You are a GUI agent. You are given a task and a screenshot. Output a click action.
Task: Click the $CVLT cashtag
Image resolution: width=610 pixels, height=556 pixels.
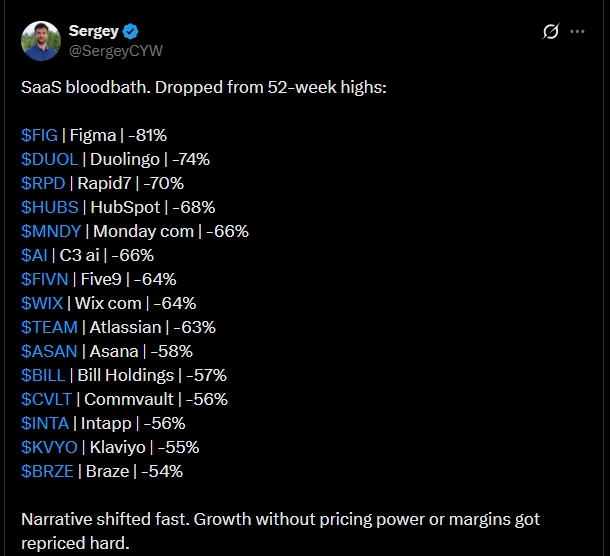46,399
